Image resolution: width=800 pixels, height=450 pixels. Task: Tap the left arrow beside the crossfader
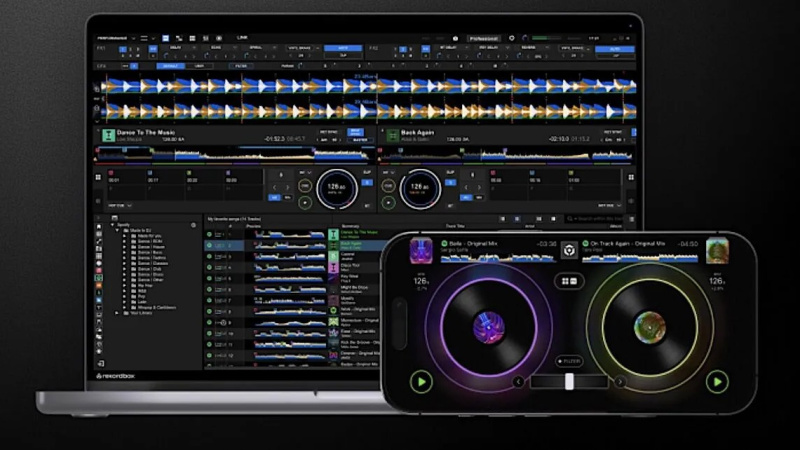coord(519,382)
